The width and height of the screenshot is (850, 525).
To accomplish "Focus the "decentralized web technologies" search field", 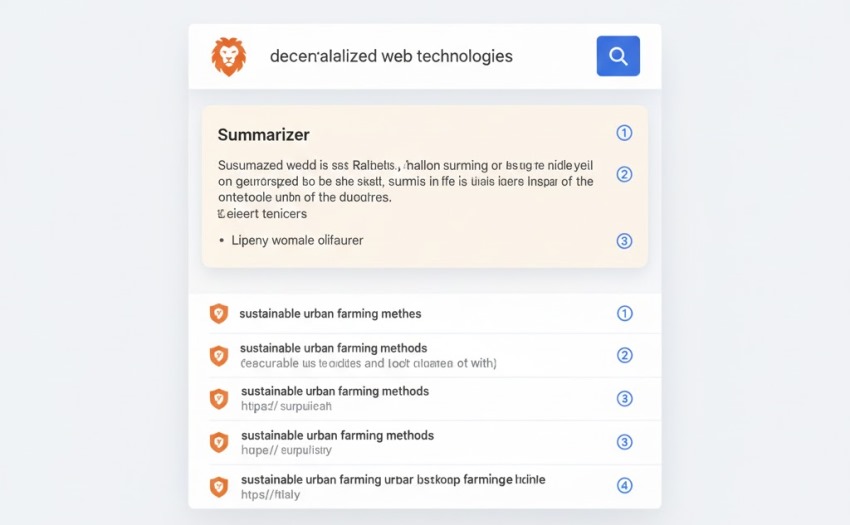I will tap(391, 56).
